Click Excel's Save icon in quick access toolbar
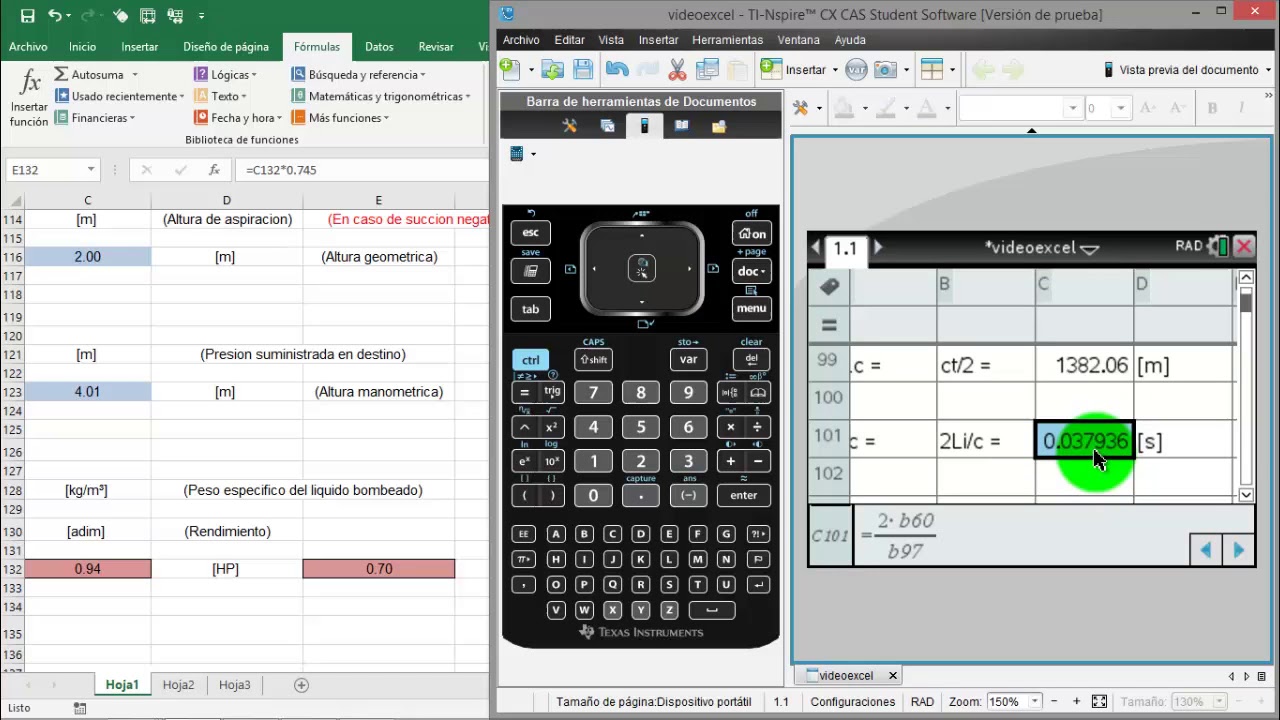Screen dimensions: 1280x720 click(x=27, y=16)
